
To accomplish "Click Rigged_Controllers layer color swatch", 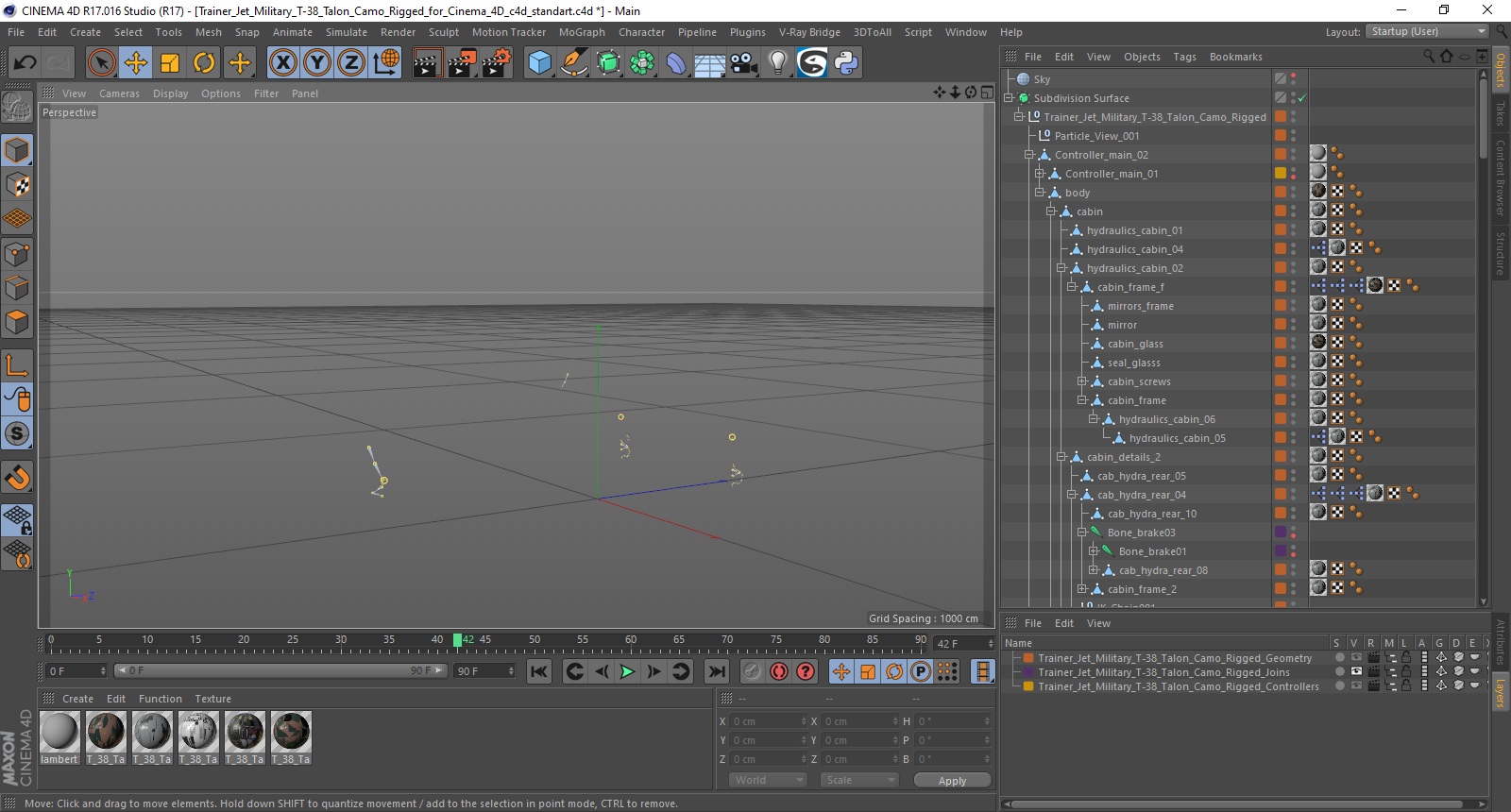I will click(1028, 686).
